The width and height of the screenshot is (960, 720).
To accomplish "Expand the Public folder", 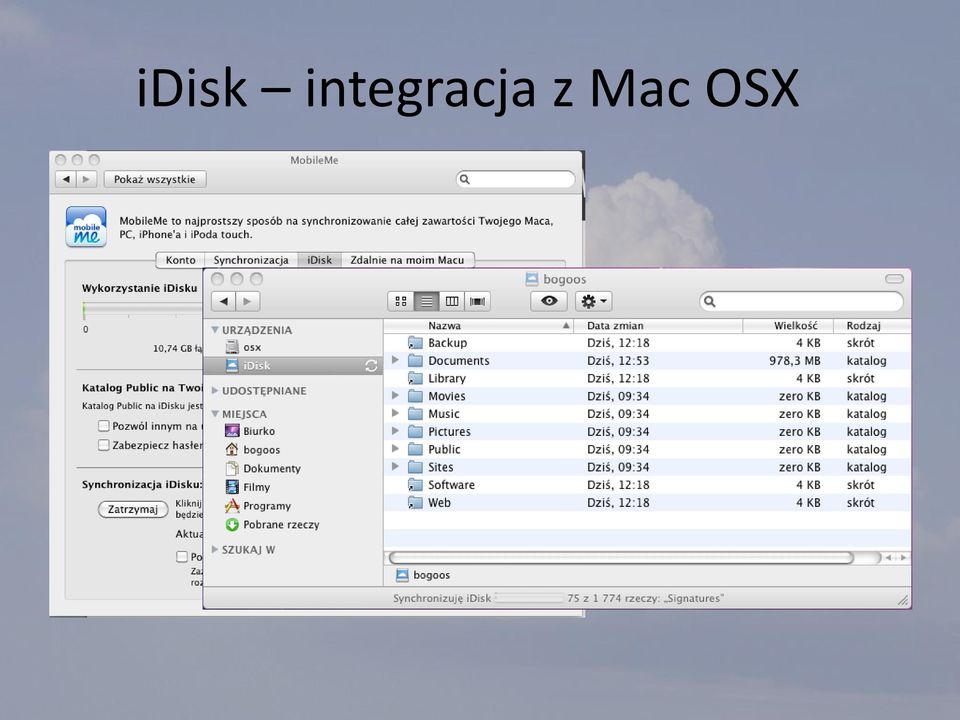I will (x=396, y=449).
